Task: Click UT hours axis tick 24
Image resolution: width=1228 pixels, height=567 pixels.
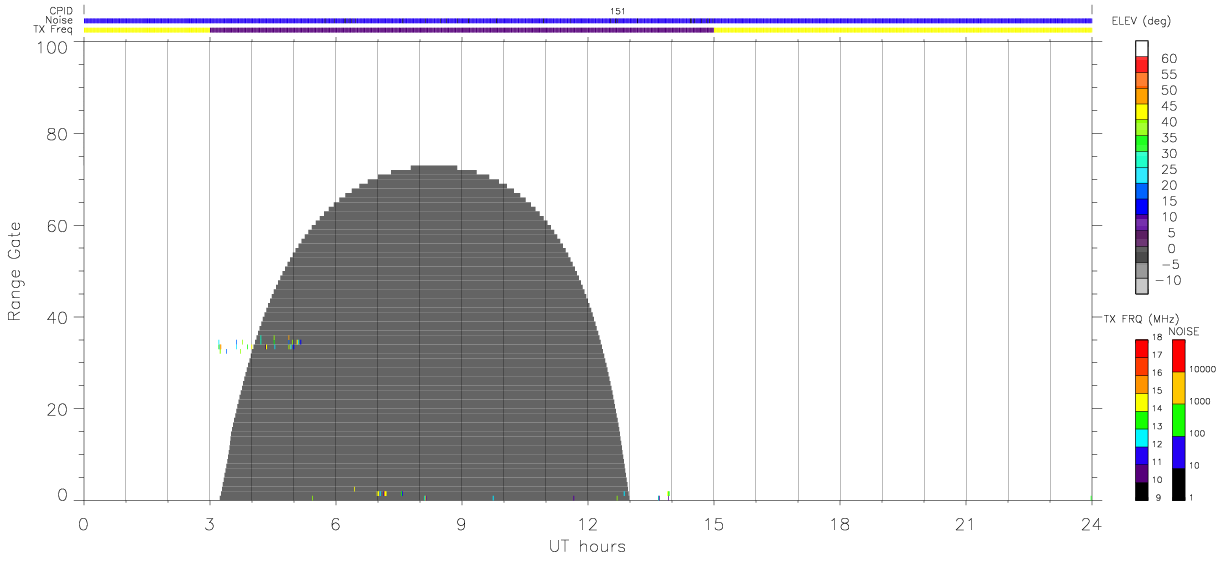Action: click(1092, 522)
